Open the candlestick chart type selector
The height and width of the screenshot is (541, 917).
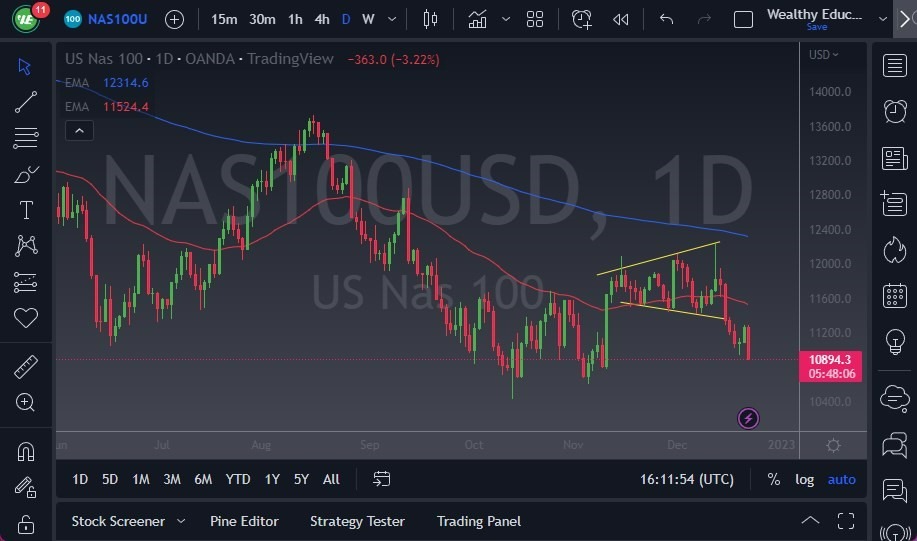(430, 19)
